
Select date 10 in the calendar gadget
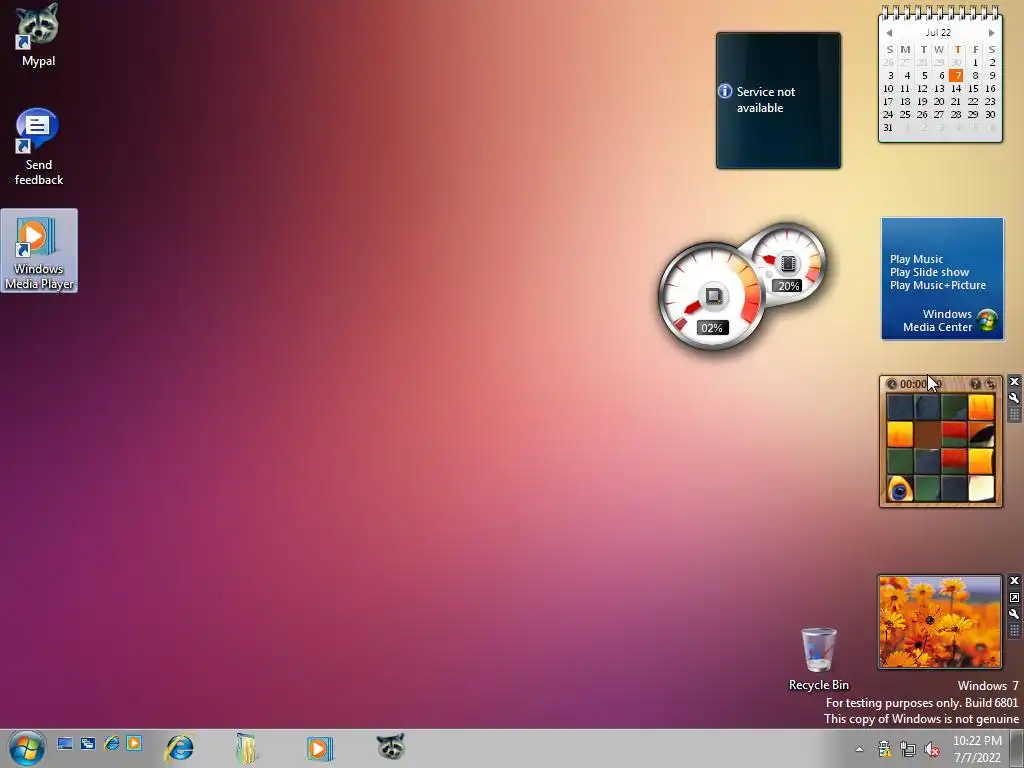[x=888, y=89]
